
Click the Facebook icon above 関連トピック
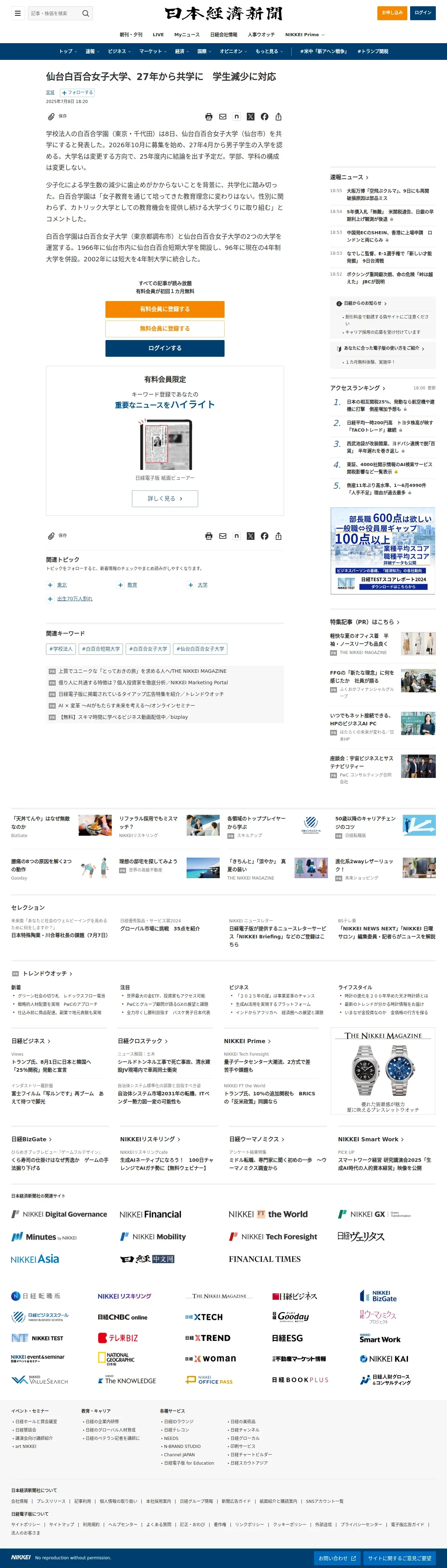(x=264, y=536)
